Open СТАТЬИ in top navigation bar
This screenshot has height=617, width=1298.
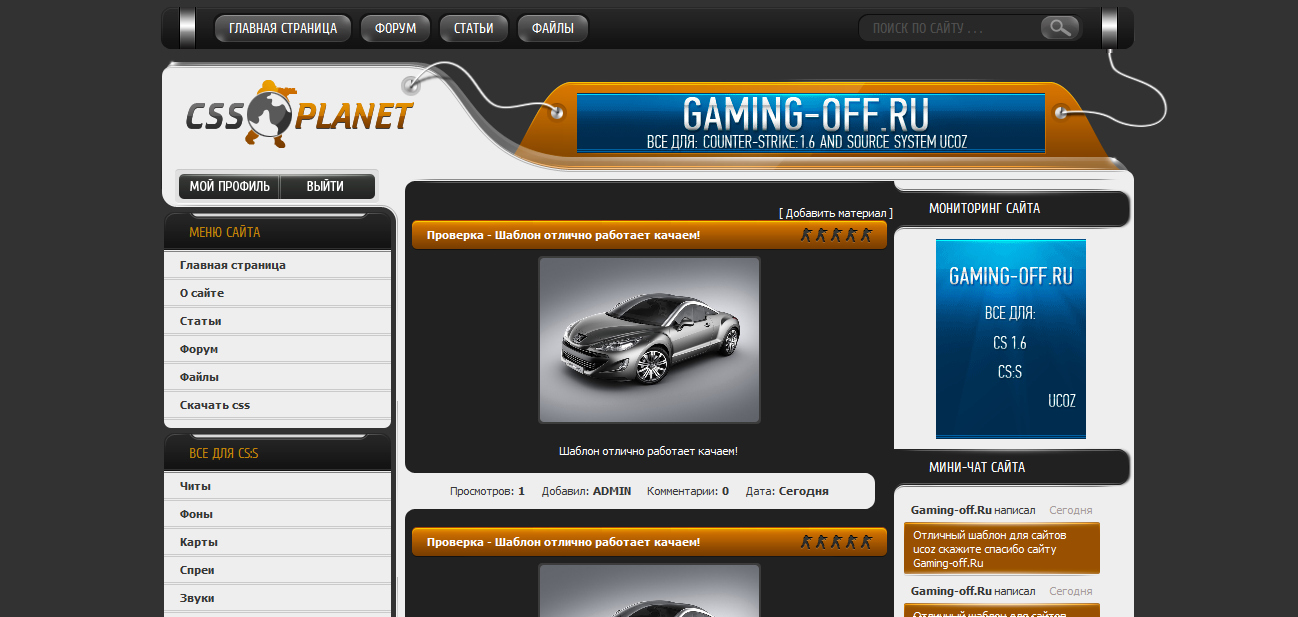474,28
